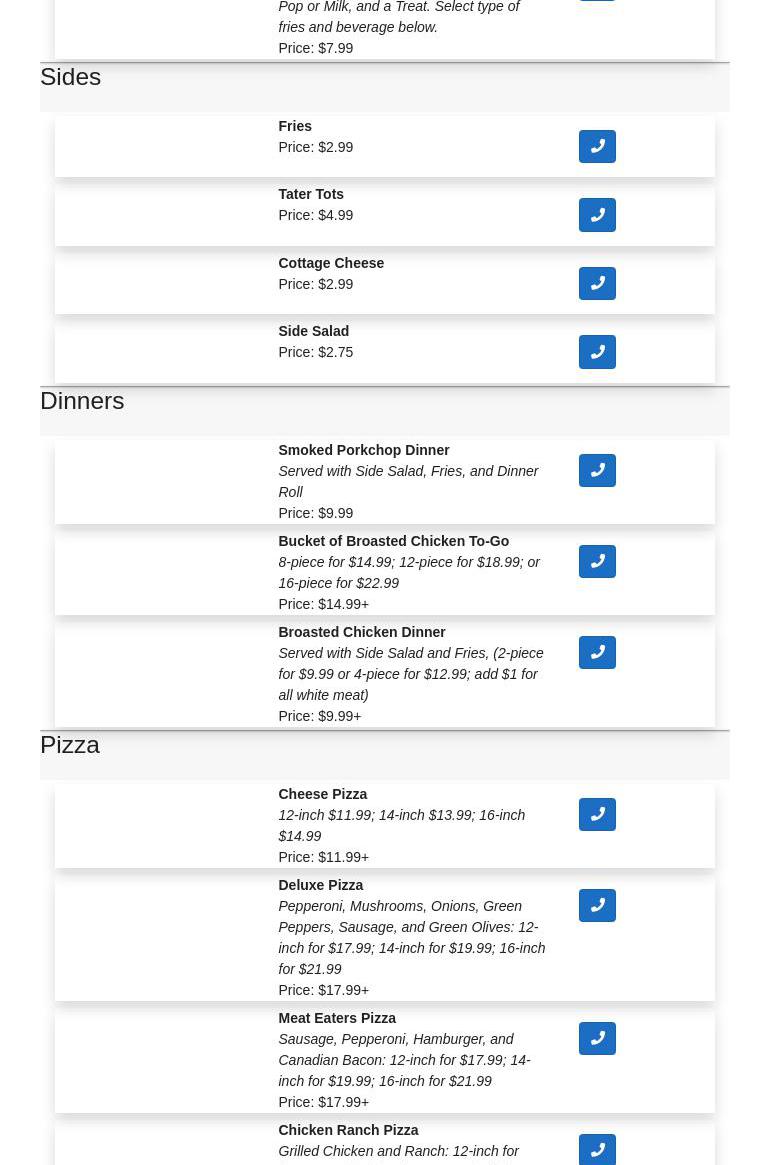Image resolution: width=770 pixels, height=1165 pixels.
Task: Select the Cheese Pizza item title
Action: 322,794
